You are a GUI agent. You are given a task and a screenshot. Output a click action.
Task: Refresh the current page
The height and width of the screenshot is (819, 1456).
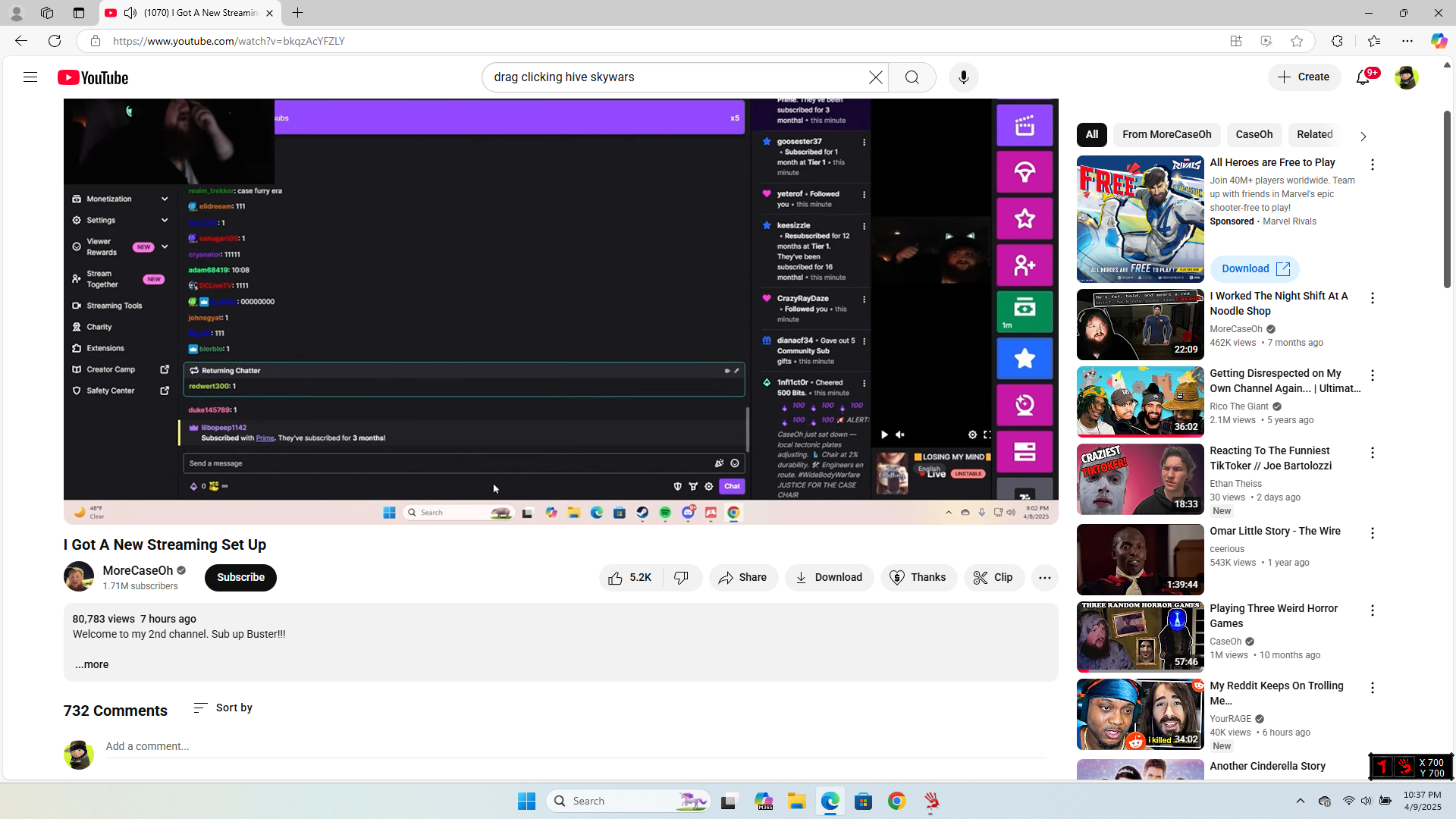(x=55, y=41)
